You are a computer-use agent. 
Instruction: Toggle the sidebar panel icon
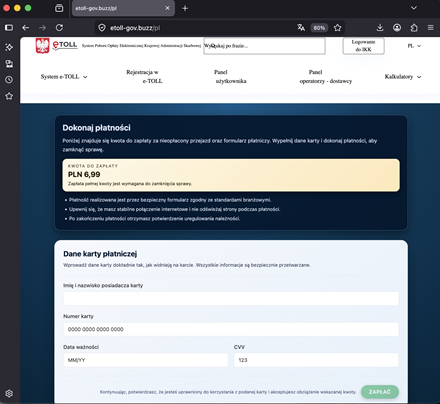(9, 28)
